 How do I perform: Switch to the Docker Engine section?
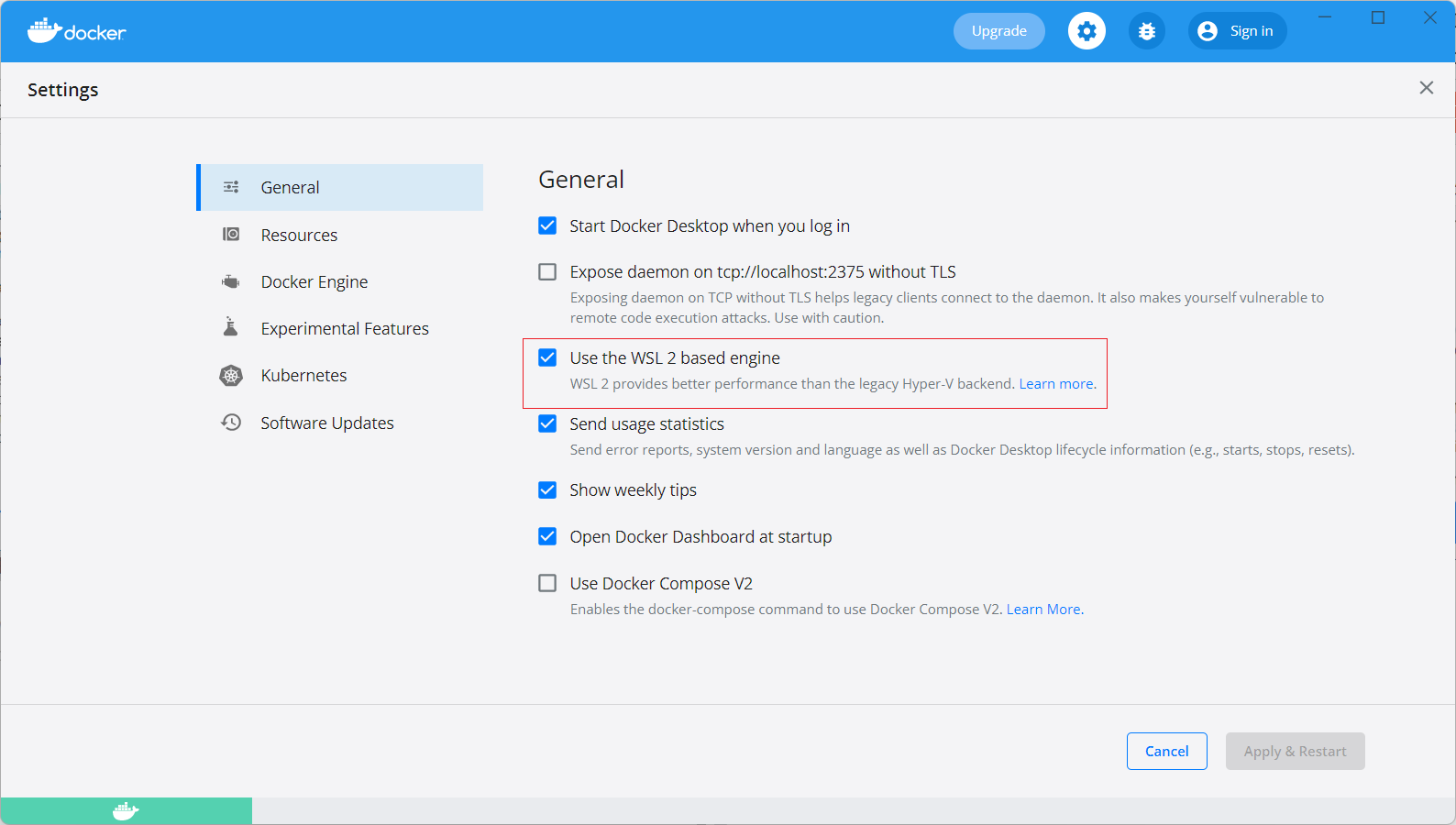click(340, 281)
